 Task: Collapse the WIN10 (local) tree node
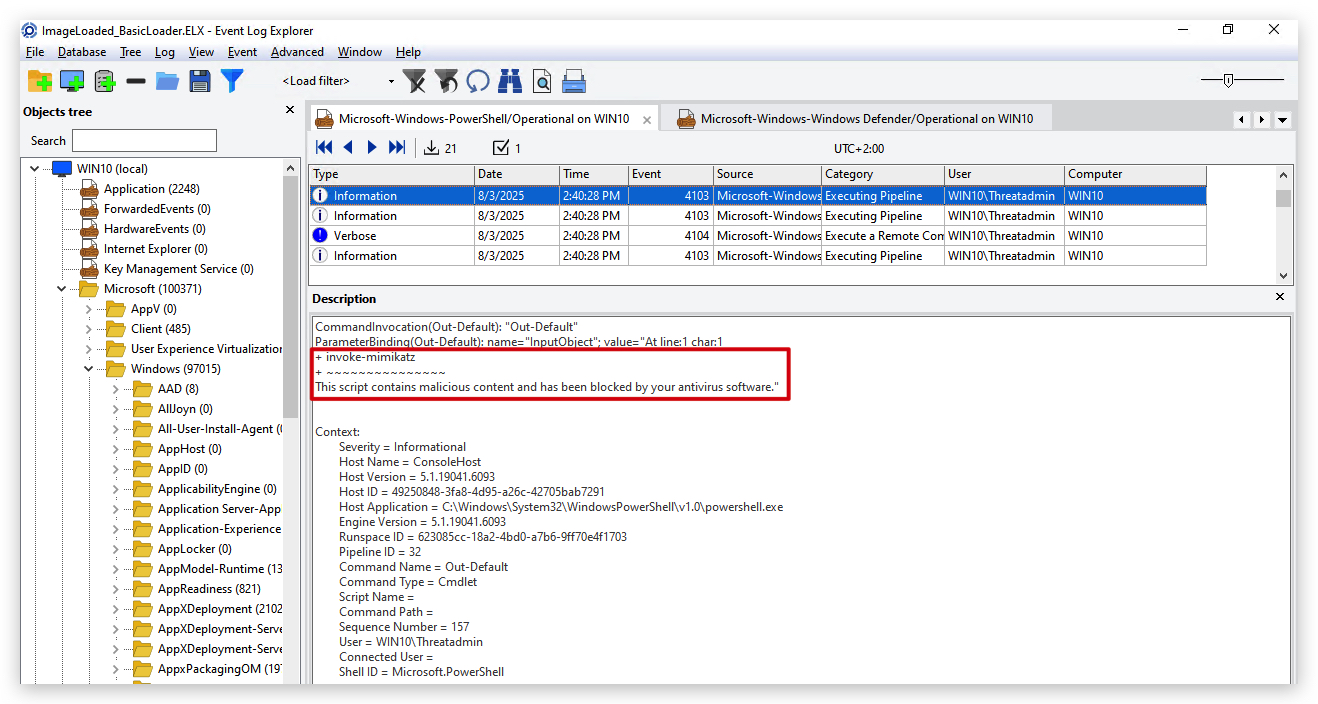[35, 169]
